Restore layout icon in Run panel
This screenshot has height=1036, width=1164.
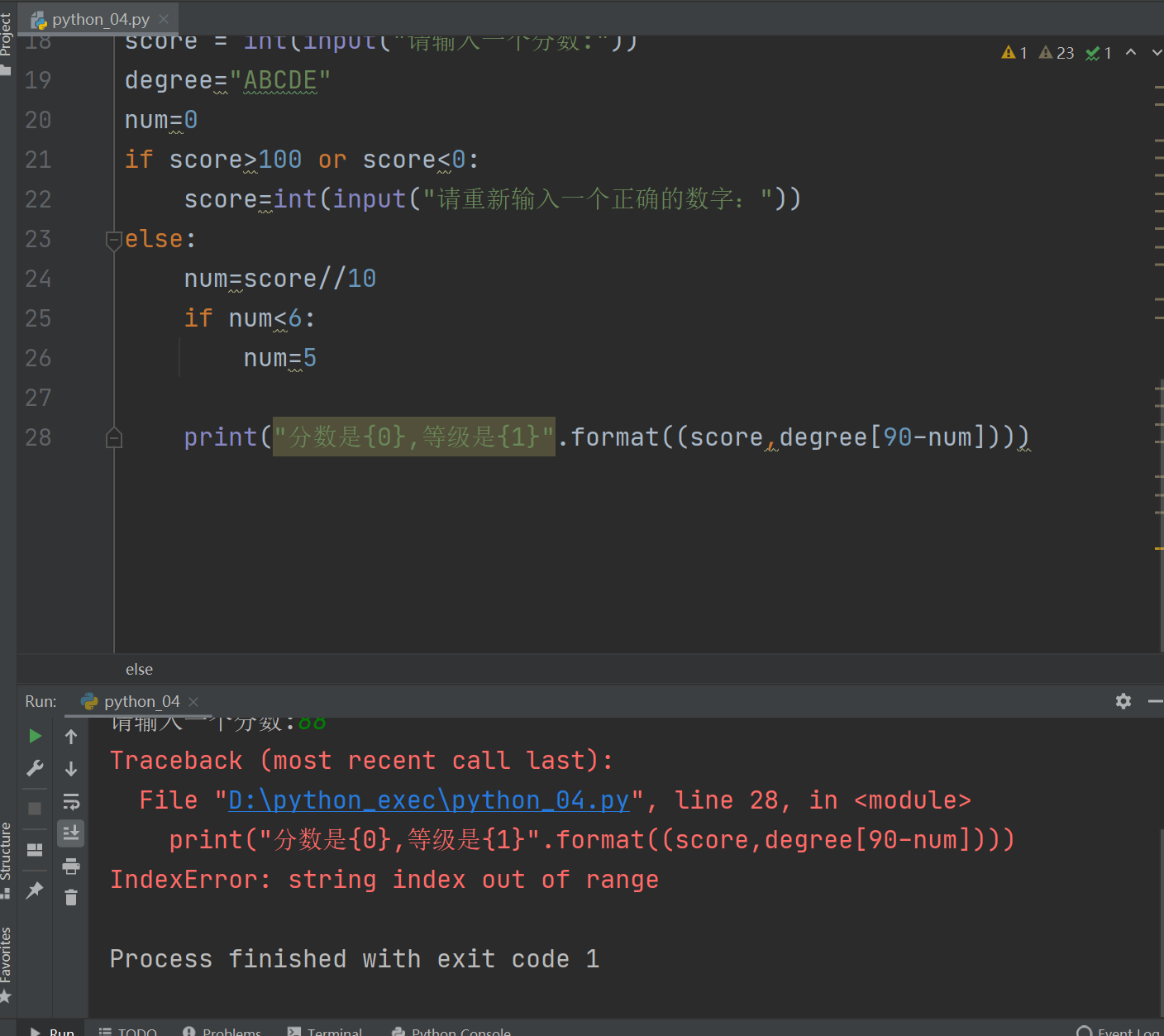pyautogui.click(x=35, y=850)
